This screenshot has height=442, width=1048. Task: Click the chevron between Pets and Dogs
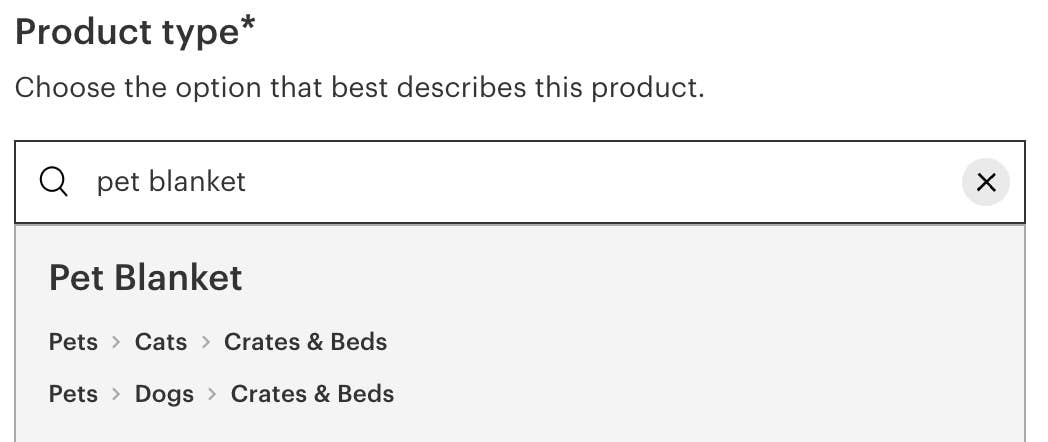116,395
